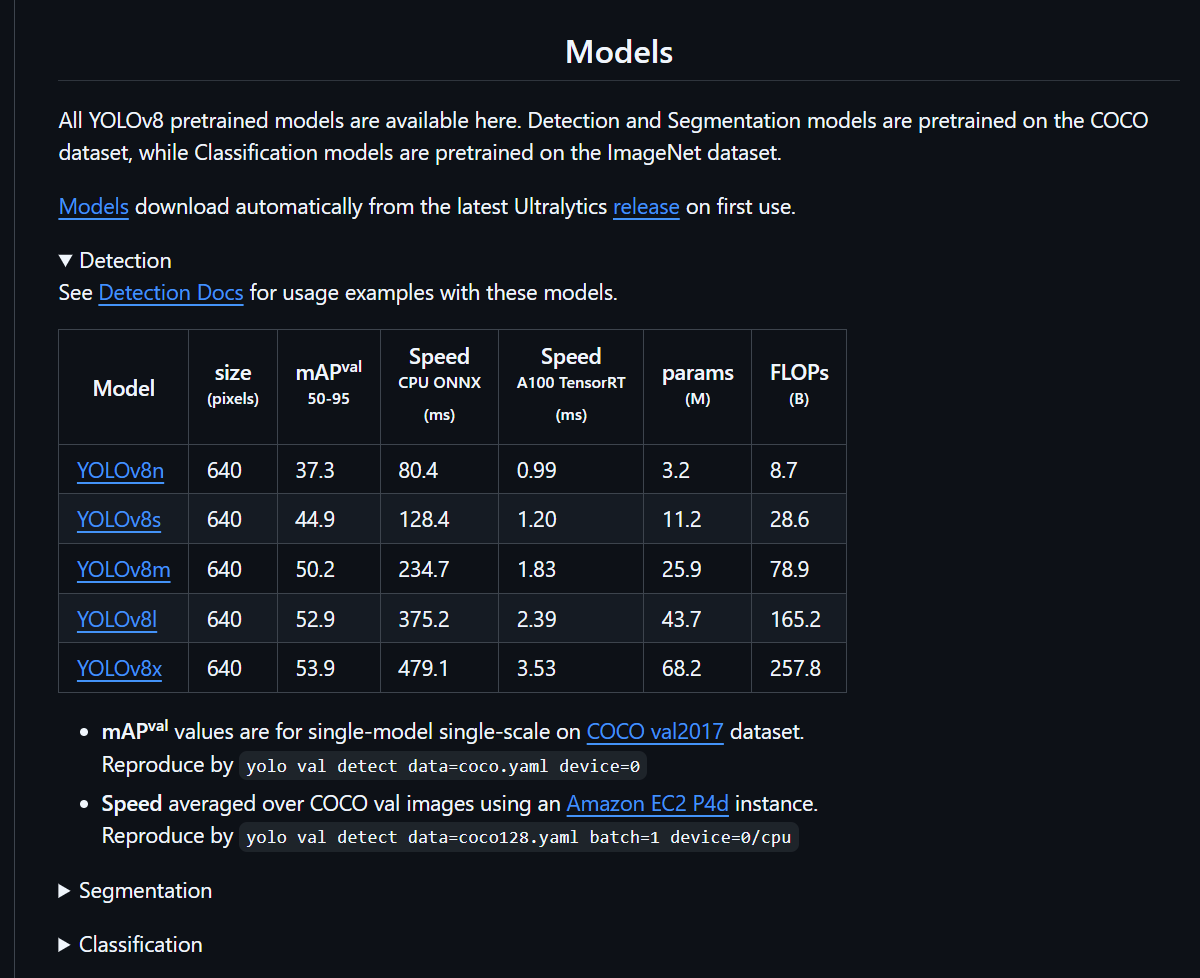
Task: Open the YOLOv8n model link
Action: tap(120, 470)
